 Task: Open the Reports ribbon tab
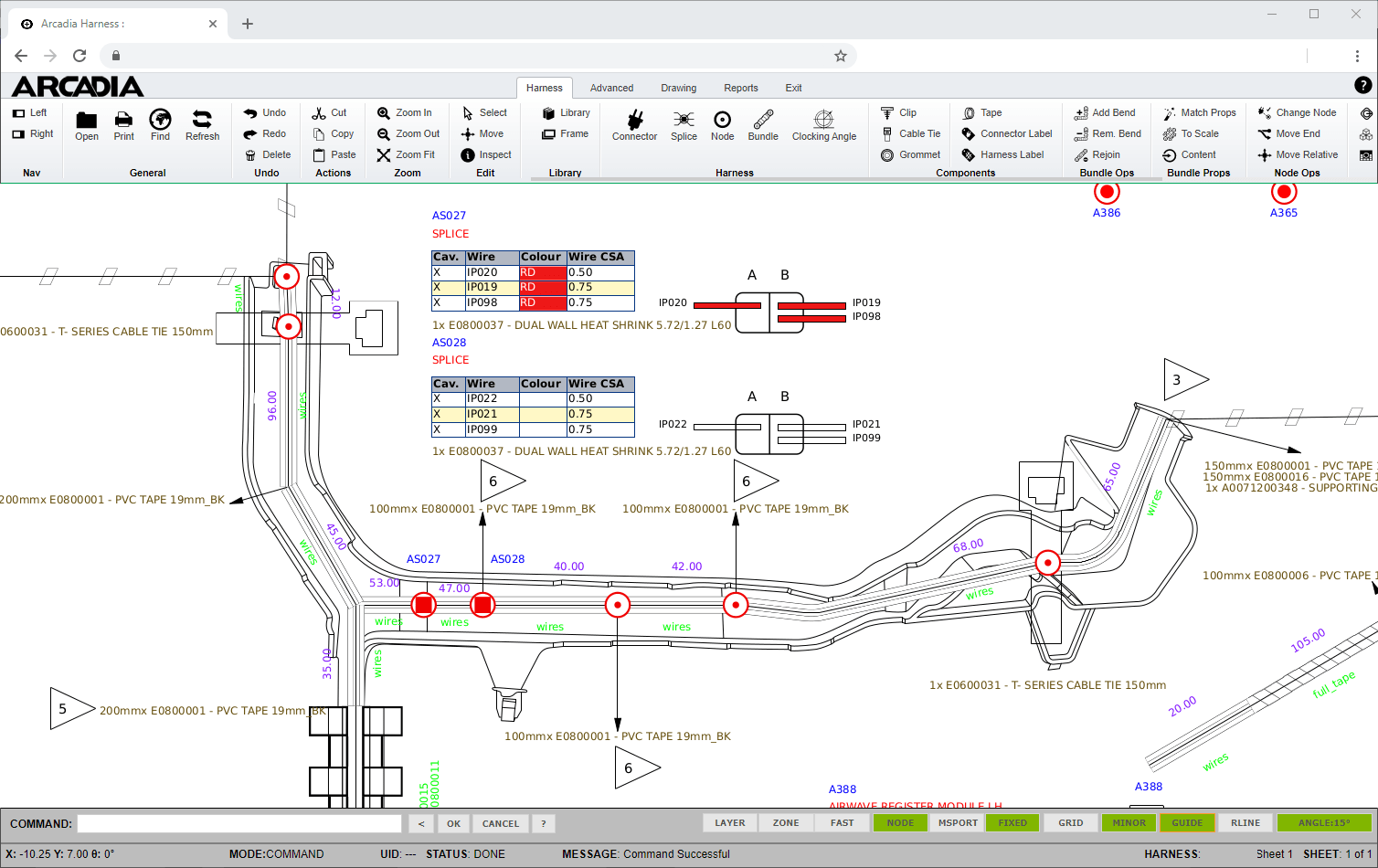pos(740,89)
